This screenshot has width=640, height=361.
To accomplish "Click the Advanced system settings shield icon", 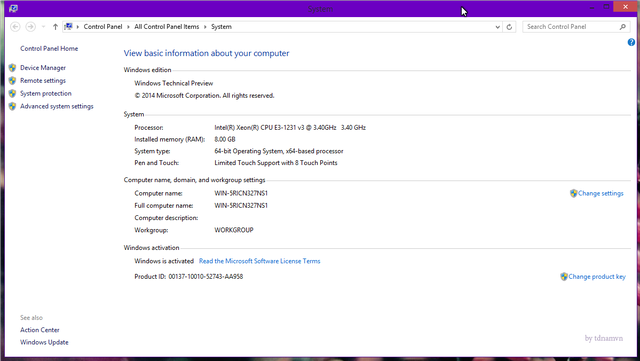I will 12,106.
